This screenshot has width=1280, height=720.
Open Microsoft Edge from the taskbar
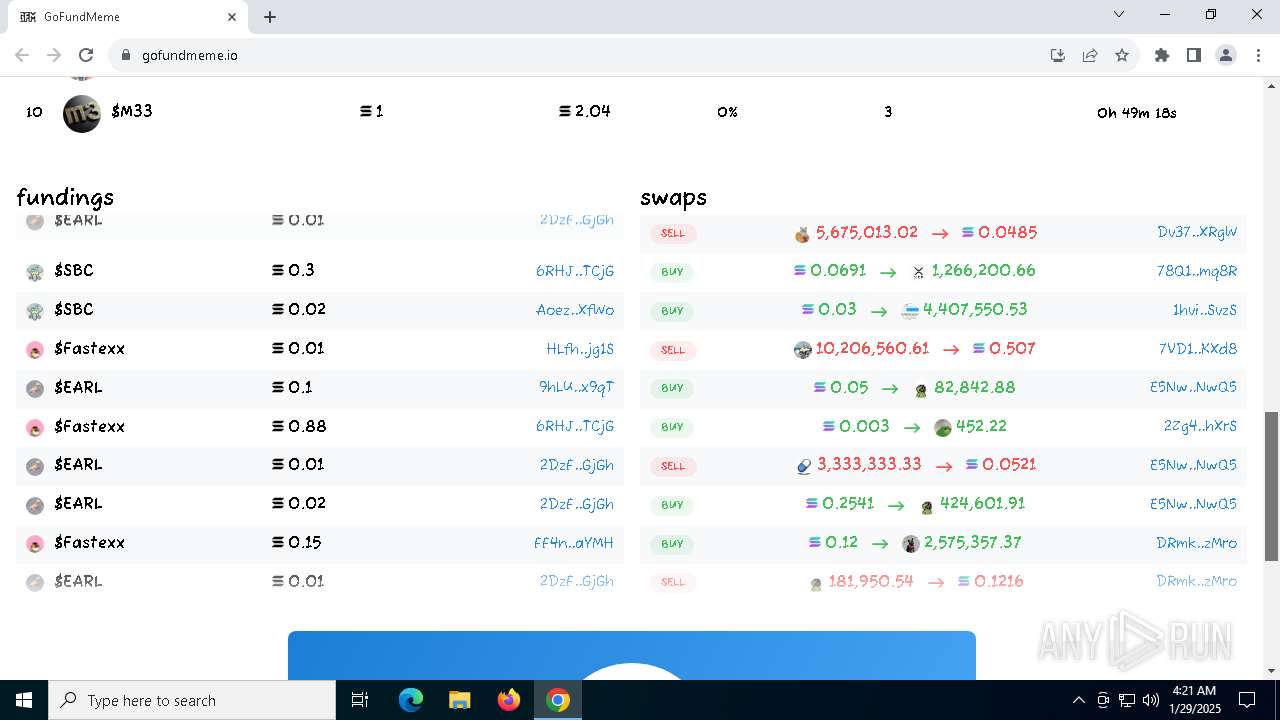pyautogui.click(x=411, y=700)
